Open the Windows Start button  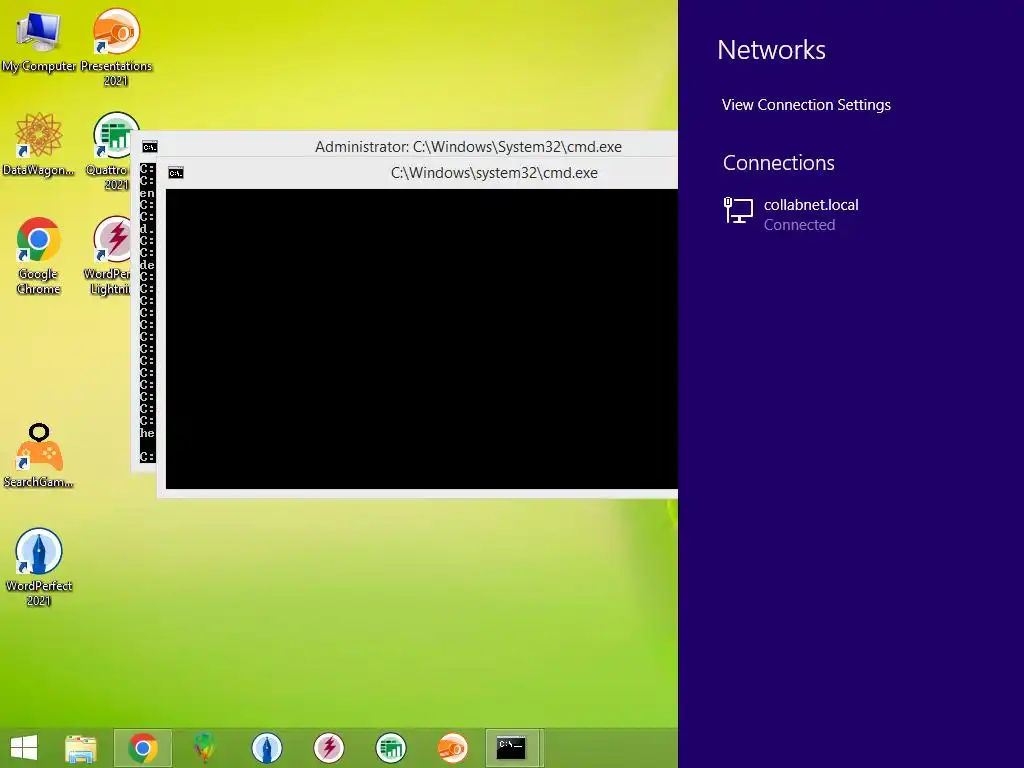(x=24, y=748)
